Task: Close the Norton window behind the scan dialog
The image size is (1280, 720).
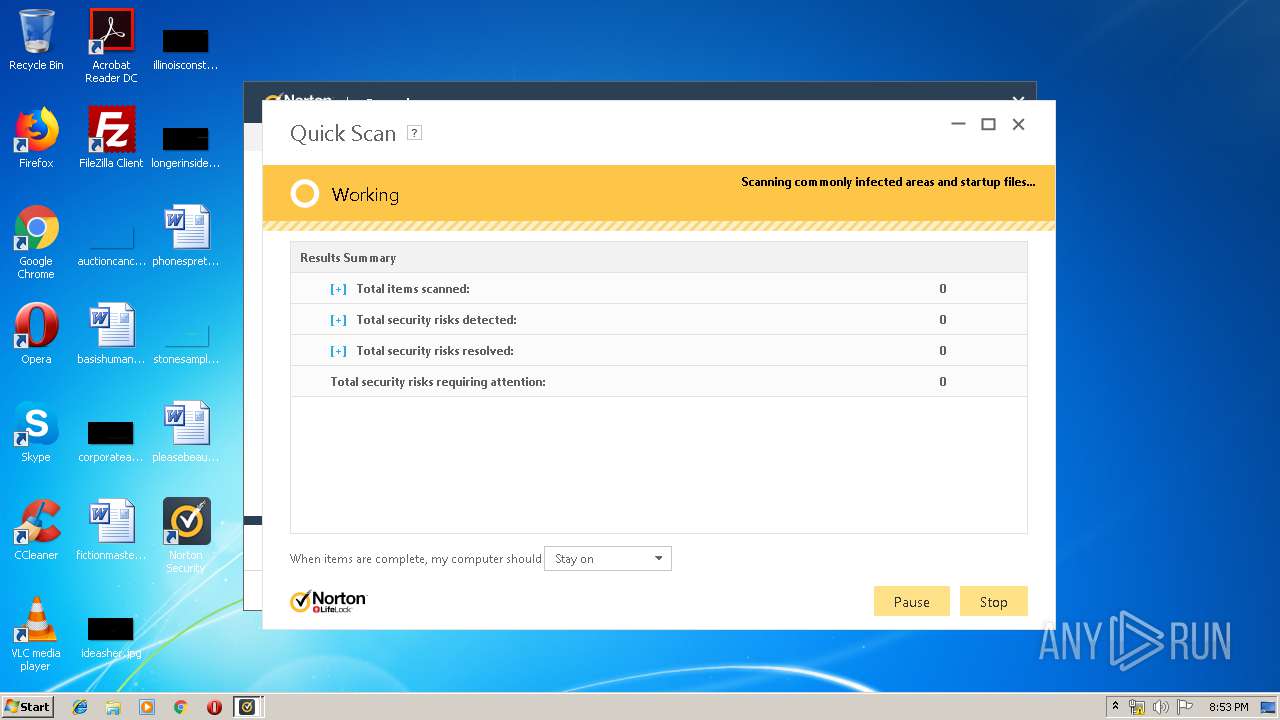Action: (x=1018, y=99)
